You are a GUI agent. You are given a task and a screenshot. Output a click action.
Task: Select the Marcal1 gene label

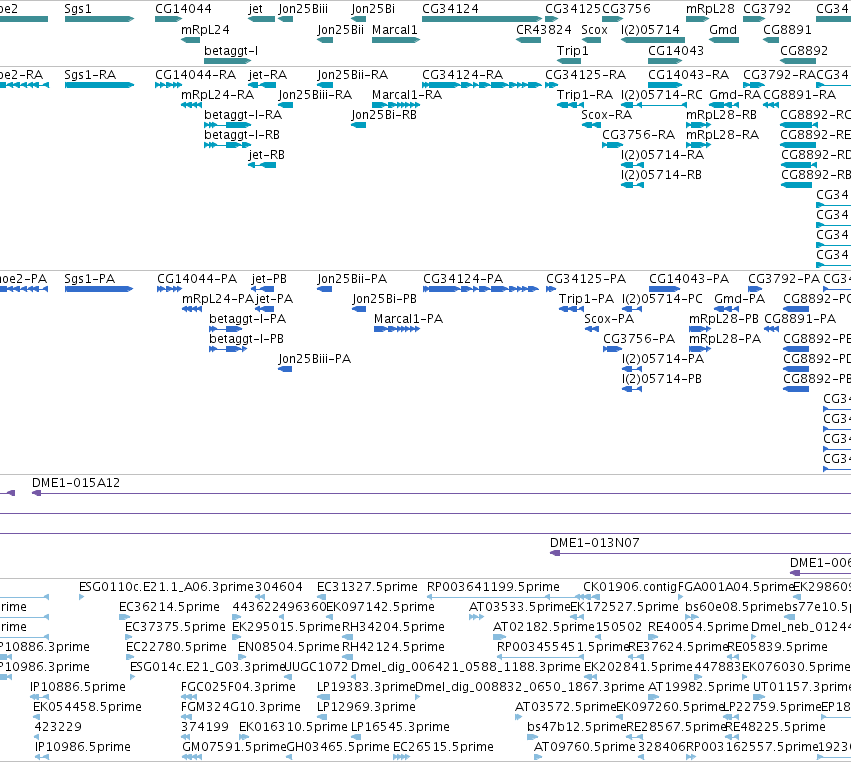[395, 30]
